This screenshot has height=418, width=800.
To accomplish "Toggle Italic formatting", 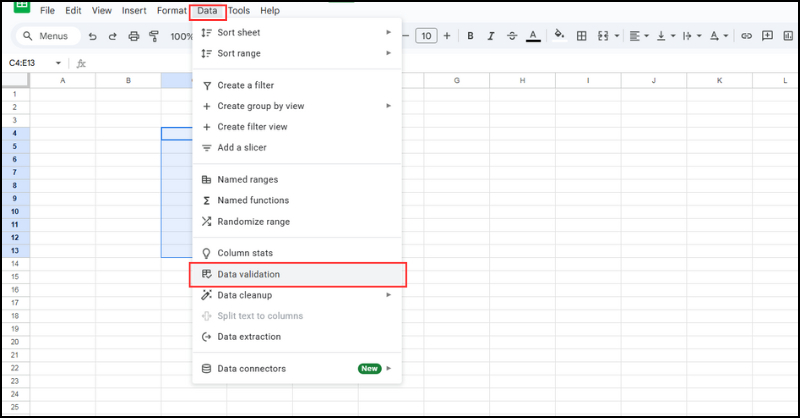I will [491, 36].
